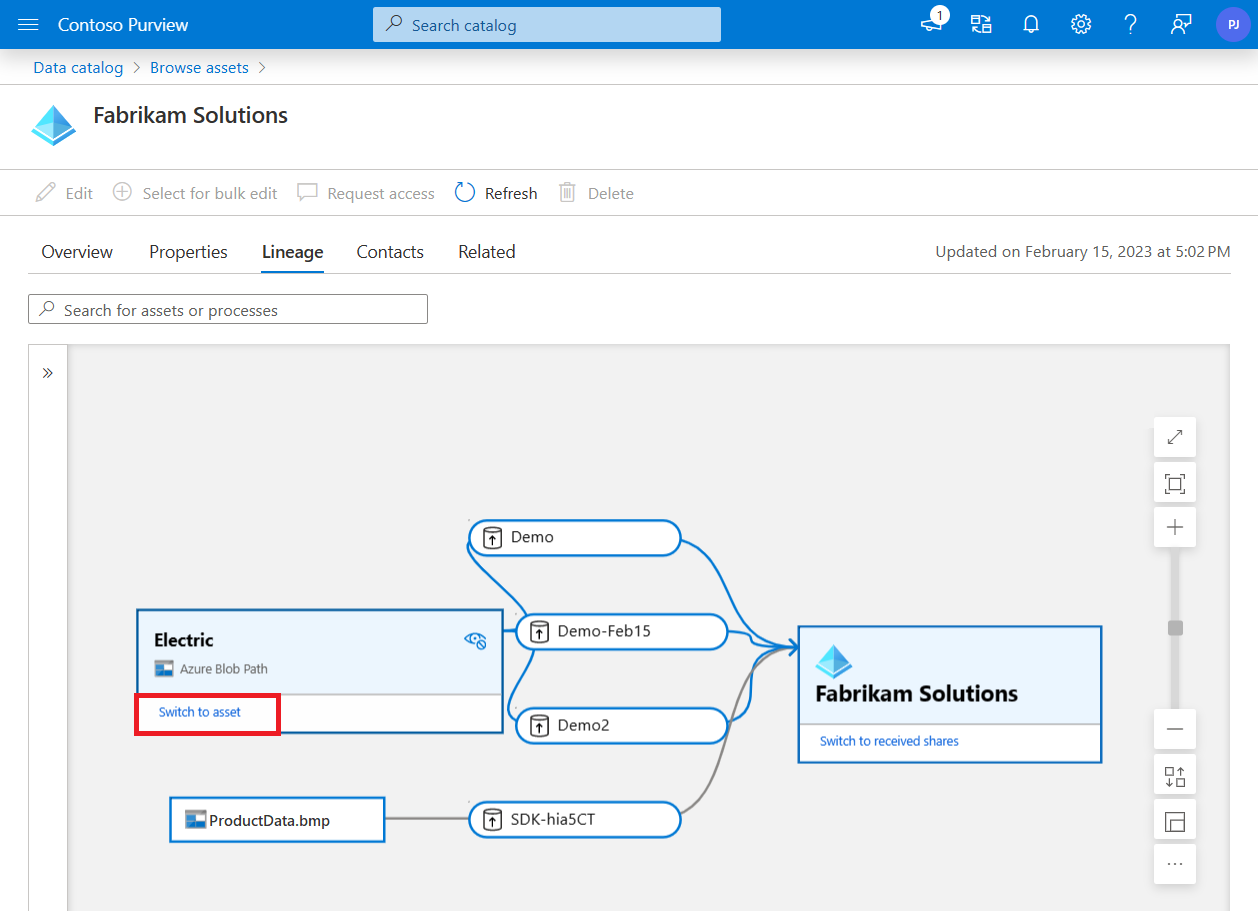Click the hamburger menu icon
Viewport: 1258px width, 911px height.
(x=27, y=24)
